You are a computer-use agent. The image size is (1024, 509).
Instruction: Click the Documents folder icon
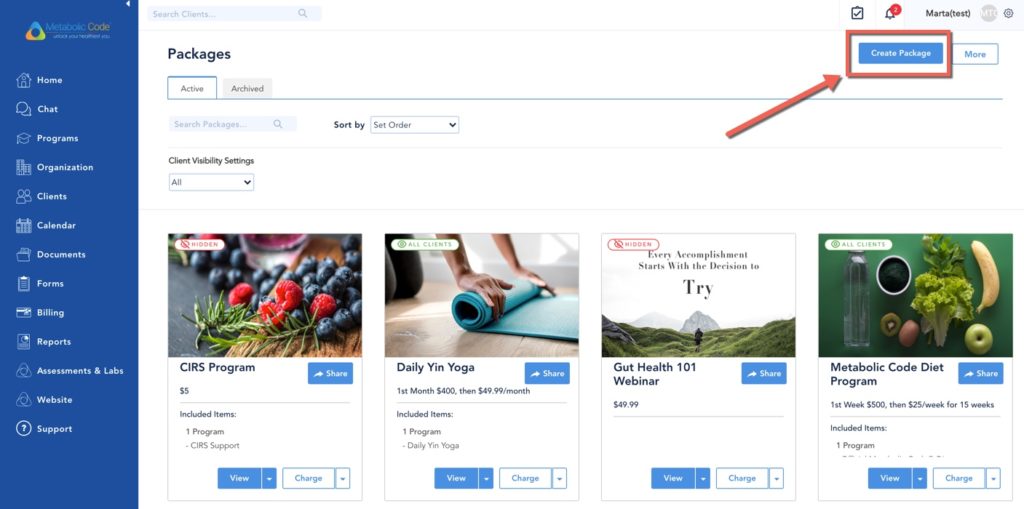pyautogui.click(x=24, y=254)
